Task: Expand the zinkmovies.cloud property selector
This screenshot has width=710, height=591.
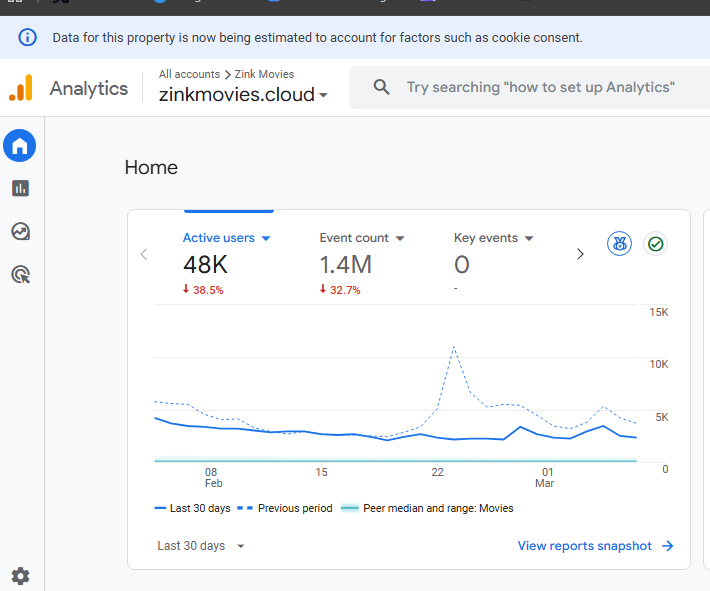Action: click(x=243, y=95)
